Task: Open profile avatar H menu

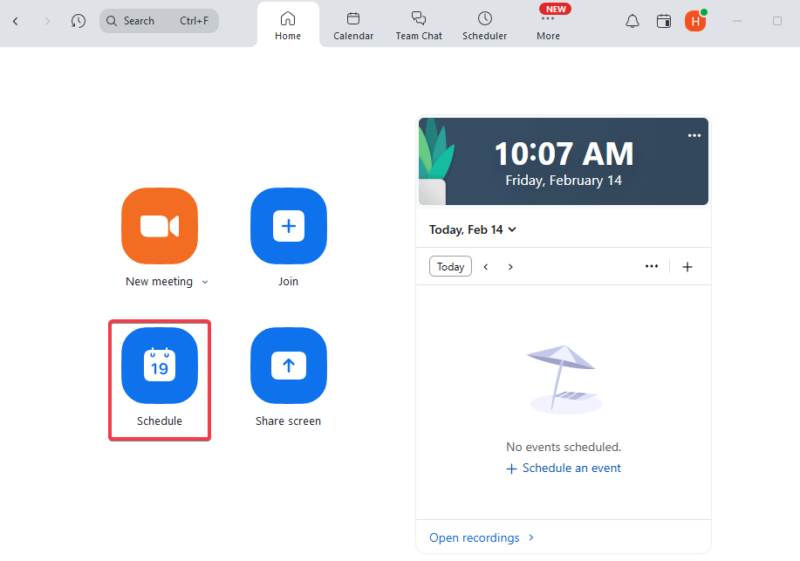Action: (695, 21)
